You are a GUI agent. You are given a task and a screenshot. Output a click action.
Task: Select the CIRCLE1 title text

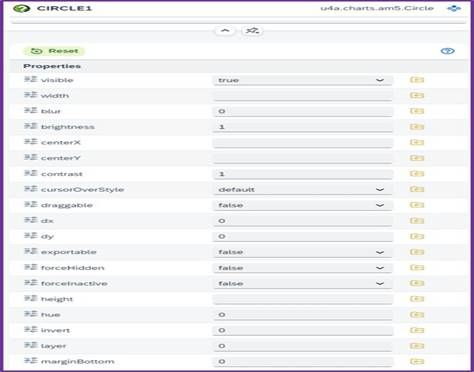tap(64, 8)
